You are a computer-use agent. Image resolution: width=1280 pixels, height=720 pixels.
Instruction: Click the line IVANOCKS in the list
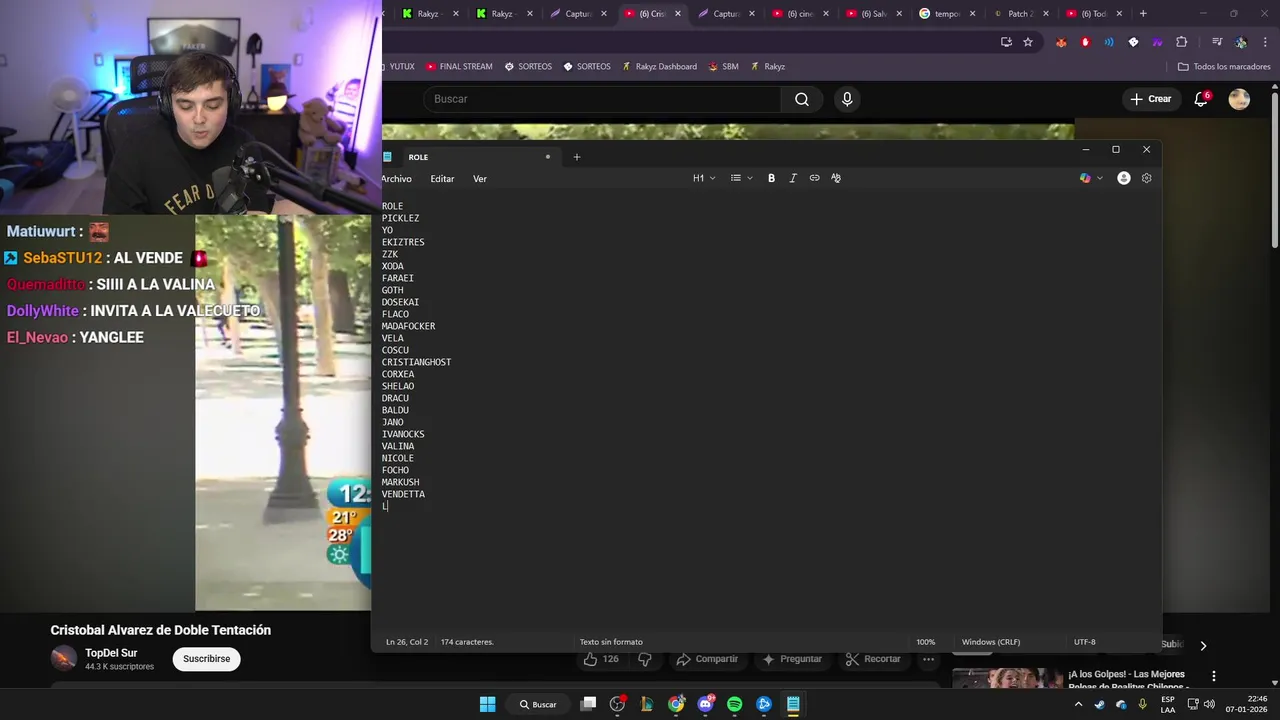click(x=403, y=434)
